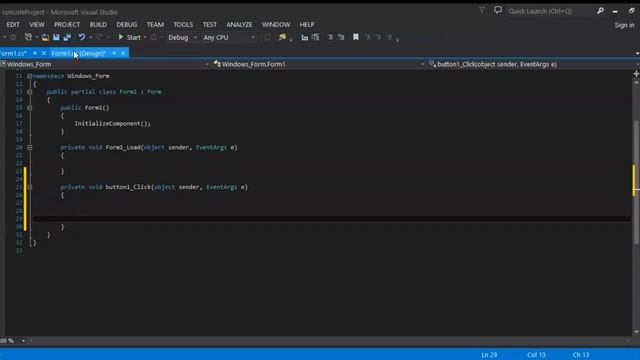Open the Windows_Form.Form1 class dropdown
This screenshot has width=640, height=360.
coord(318,64)
